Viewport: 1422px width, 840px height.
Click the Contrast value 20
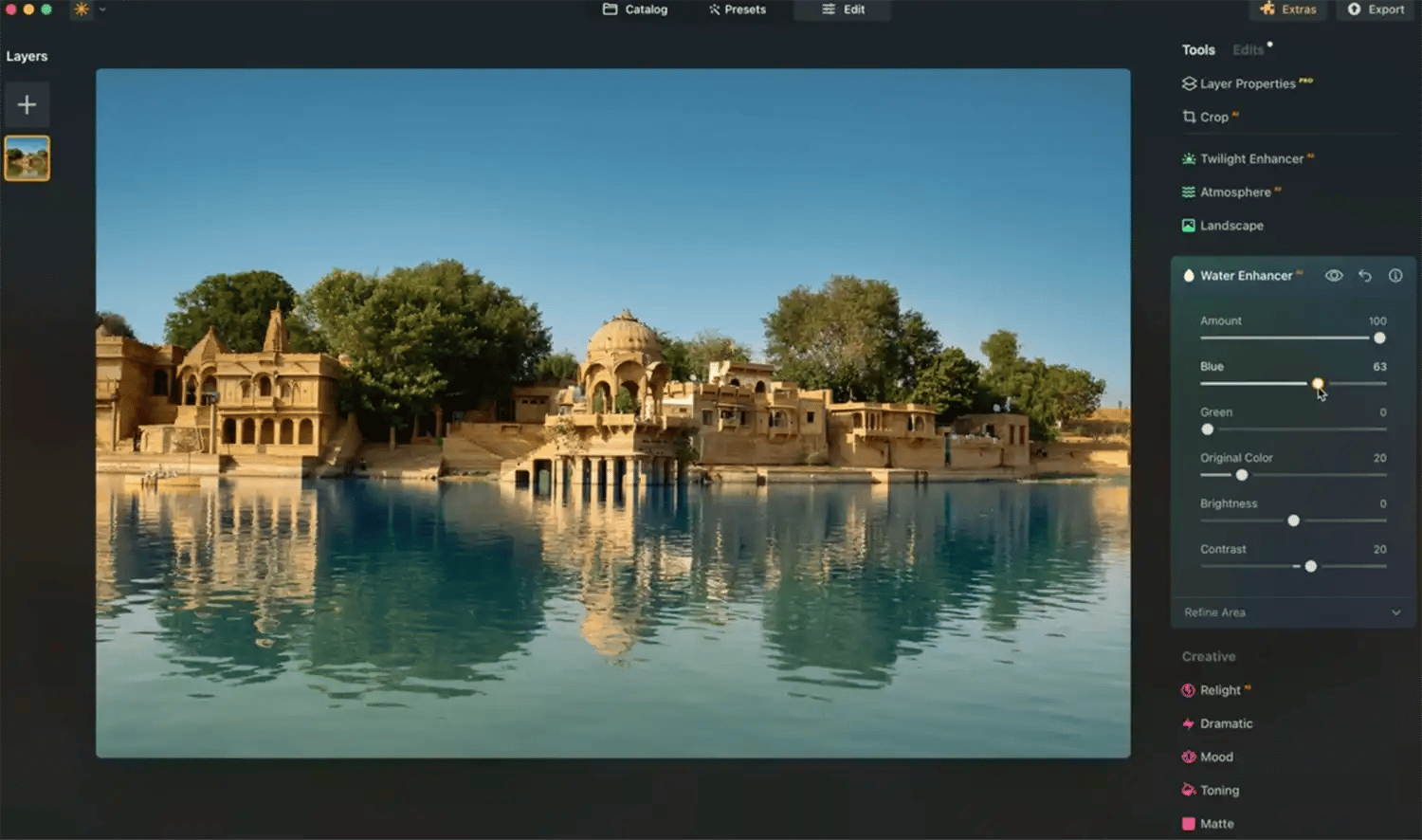(x=1379, y=549)
